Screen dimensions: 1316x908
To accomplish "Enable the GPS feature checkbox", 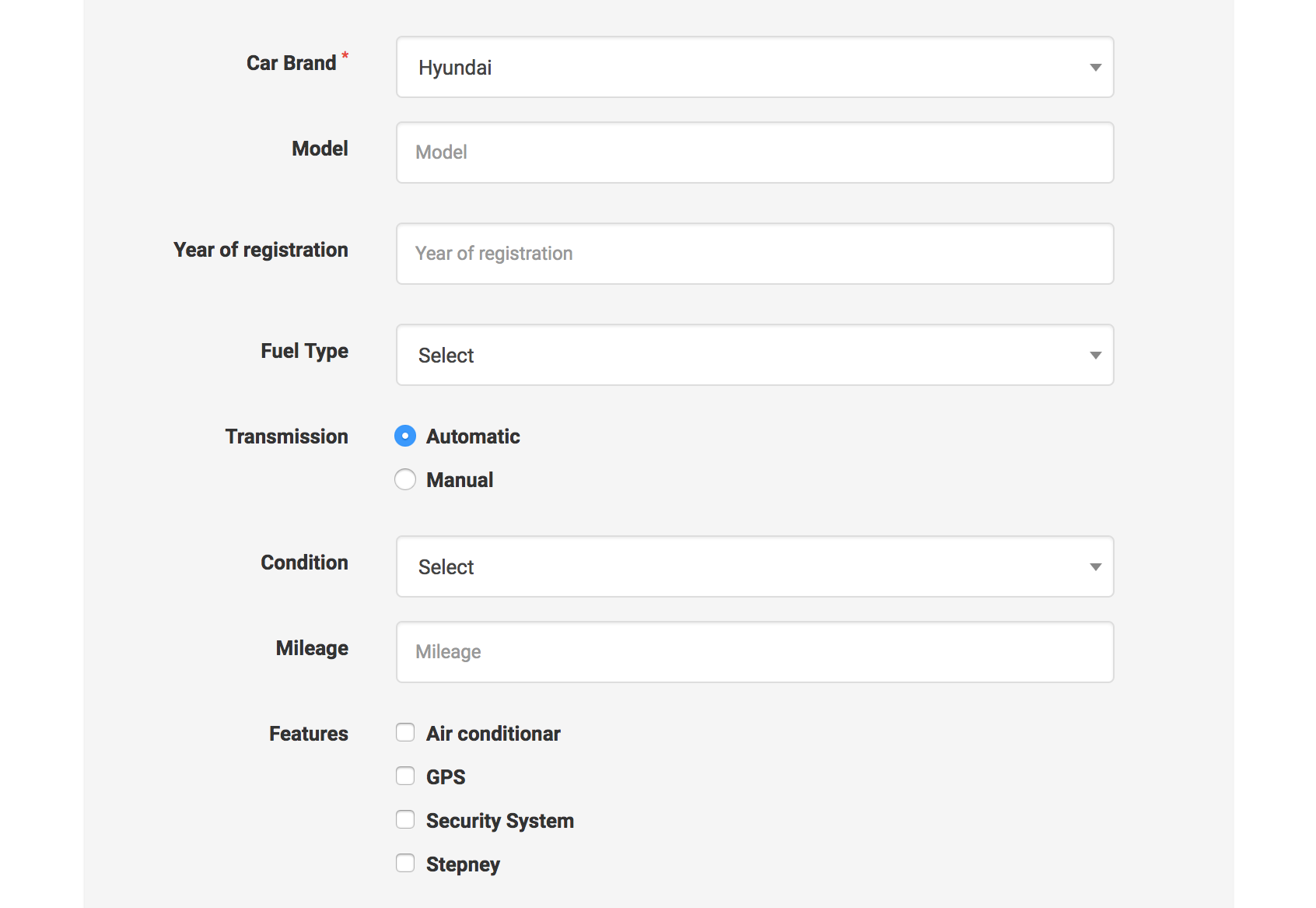I will [x=405, y=777].
